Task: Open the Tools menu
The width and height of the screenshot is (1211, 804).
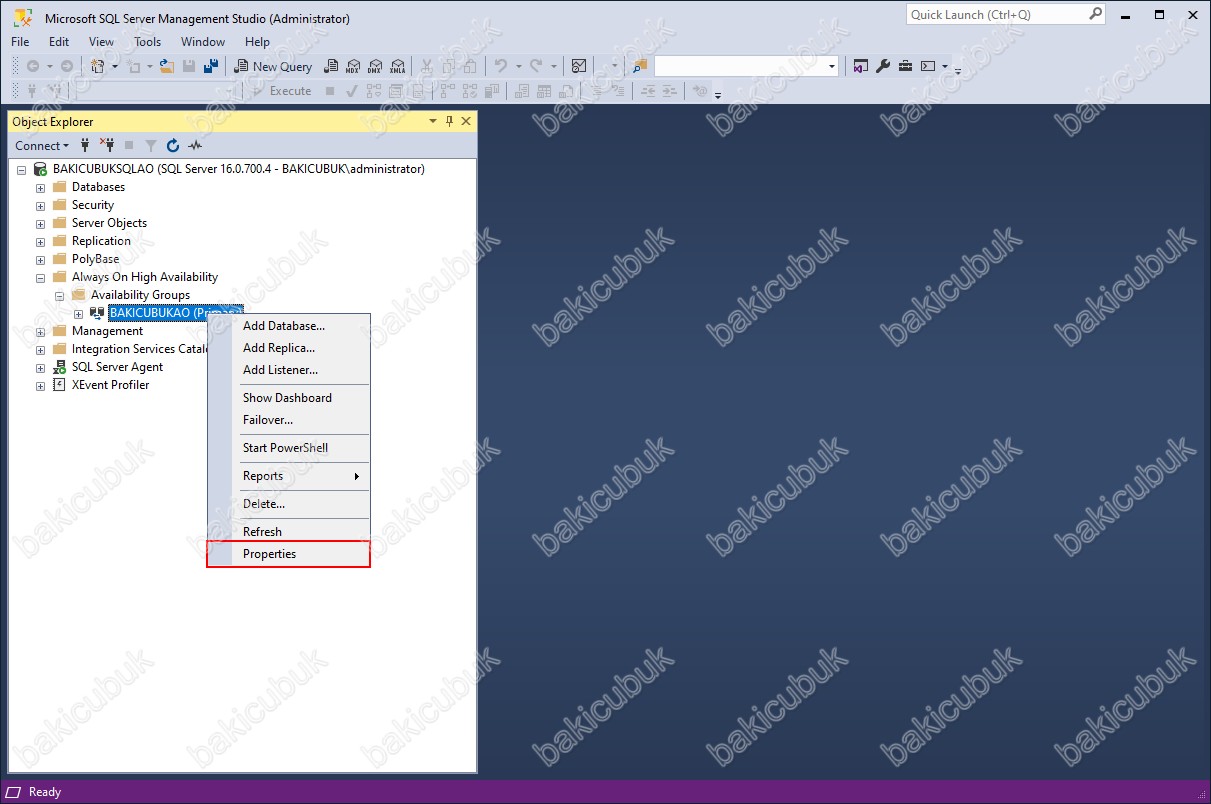Action: click(x=147, y=42)
